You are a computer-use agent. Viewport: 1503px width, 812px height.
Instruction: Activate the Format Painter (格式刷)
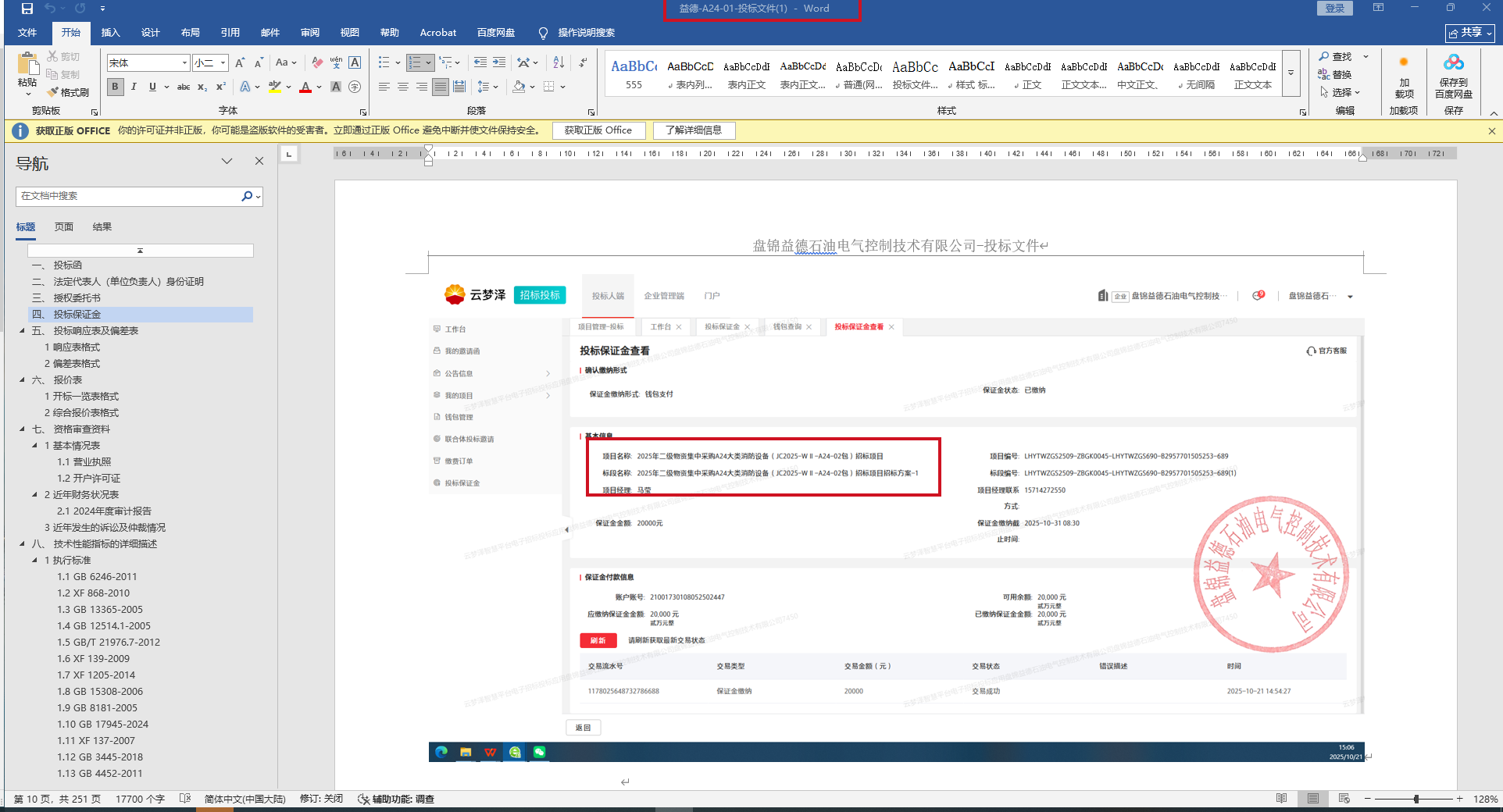pyautogui.click(x=68, y=92)
